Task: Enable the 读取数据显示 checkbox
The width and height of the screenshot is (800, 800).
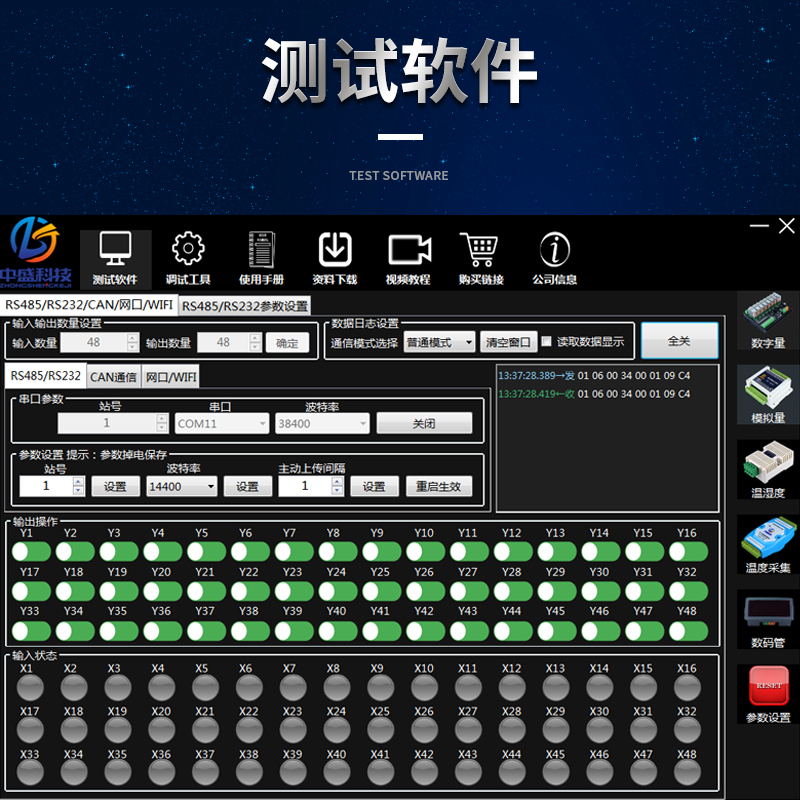Action: 546,341
